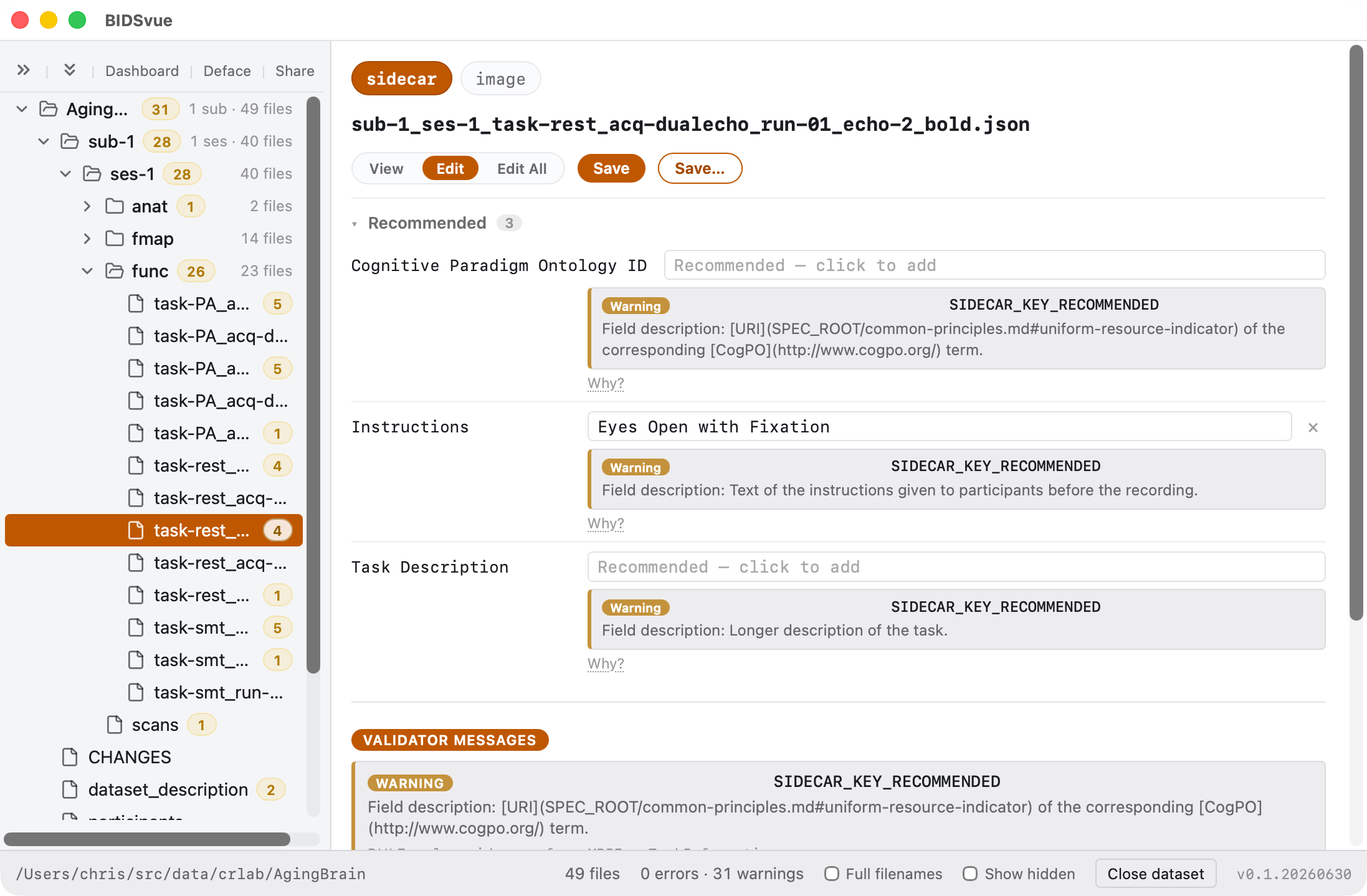This screenshot has width=1367, height=896.
Task: Expand the fmap folder chevron
Action: [87, 239]
